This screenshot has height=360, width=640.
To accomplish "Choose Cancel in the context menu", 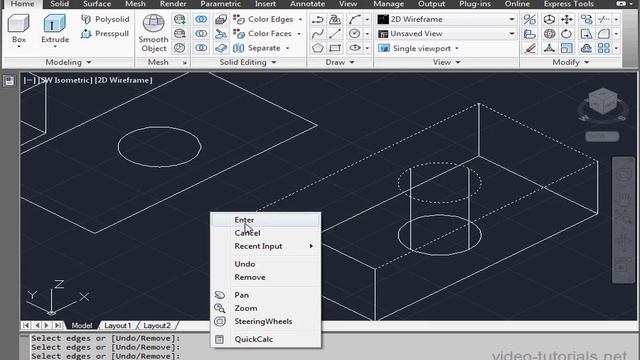I will [x=266, y=233].
